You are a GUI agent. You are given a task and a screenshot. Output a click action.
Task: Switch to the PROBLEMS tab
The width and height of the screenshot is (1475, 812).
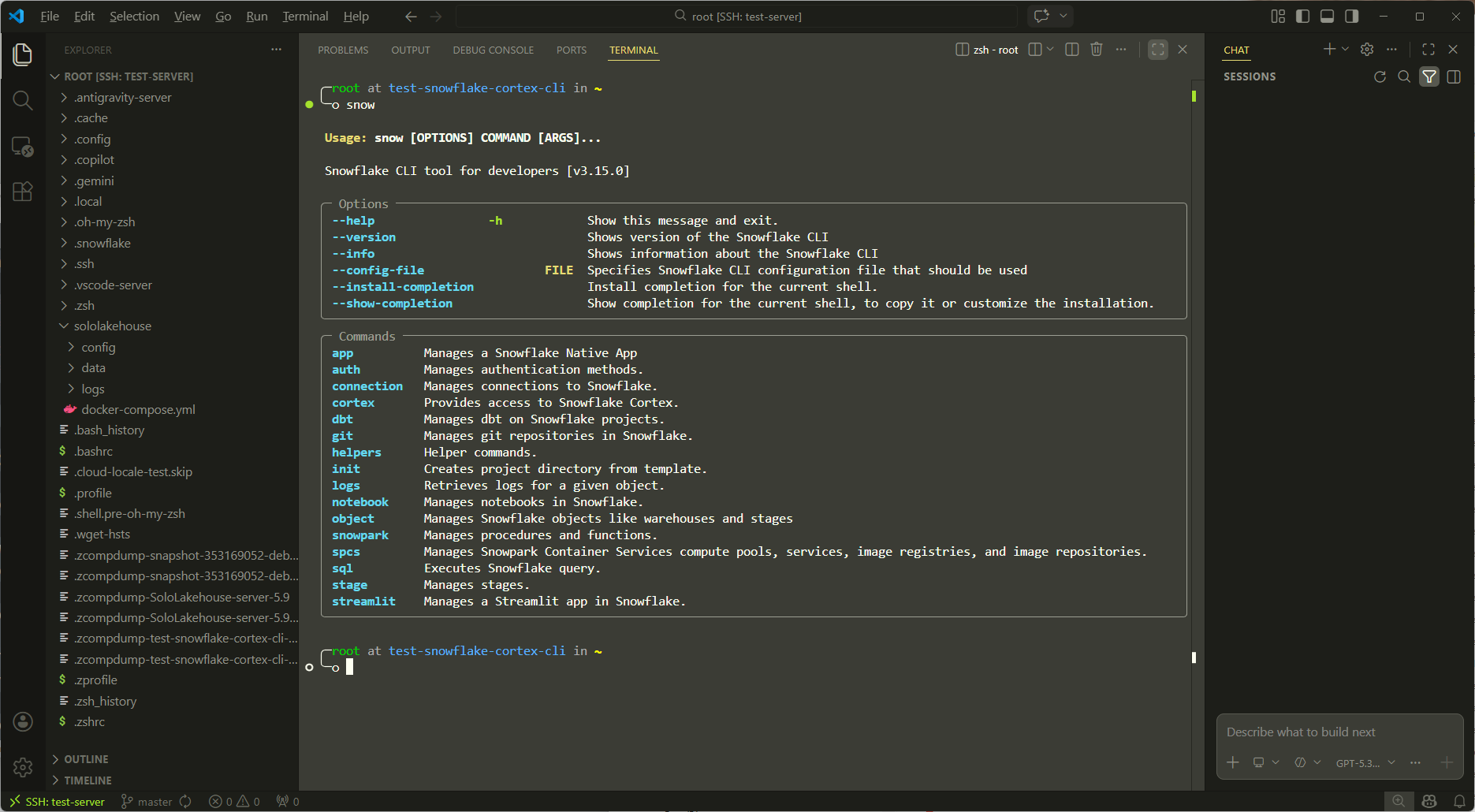coord(343,50)
